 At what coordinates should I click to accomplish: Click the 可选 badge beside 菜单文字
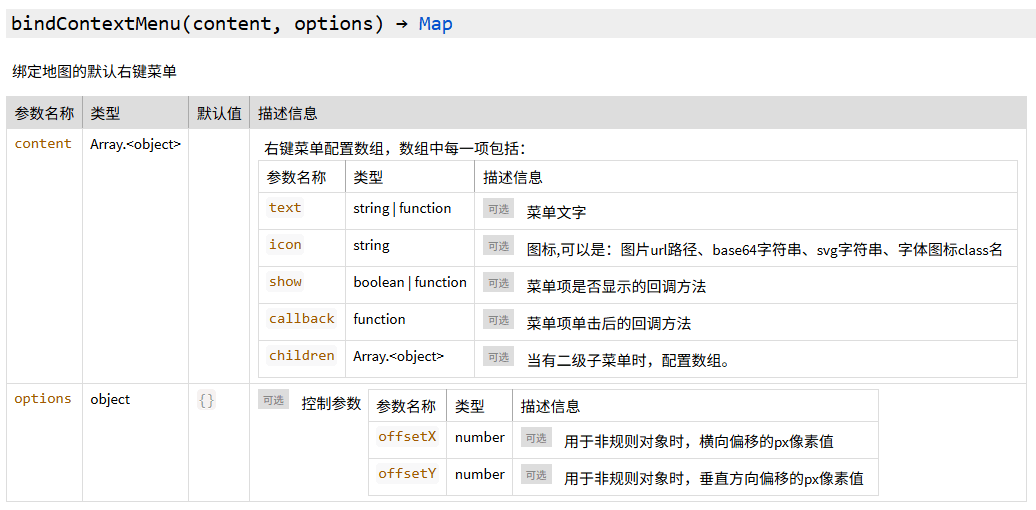coord(498,209)
